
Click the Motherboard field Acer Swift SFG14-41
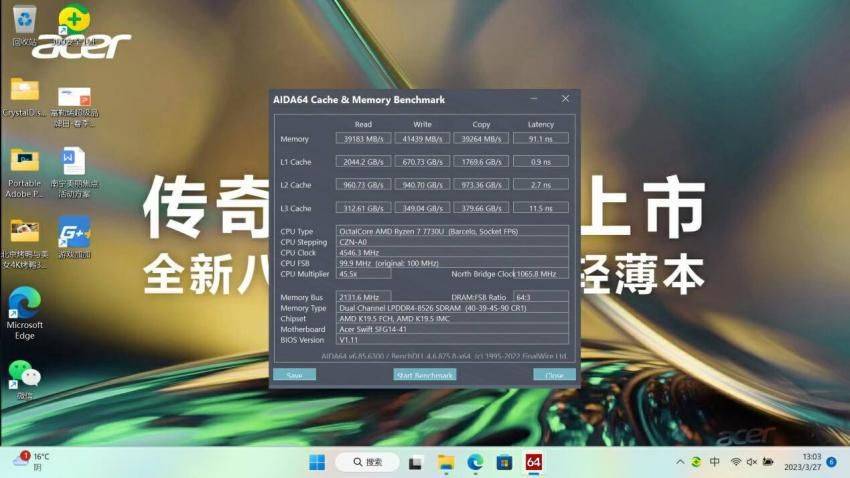click(x=452, y=329)
